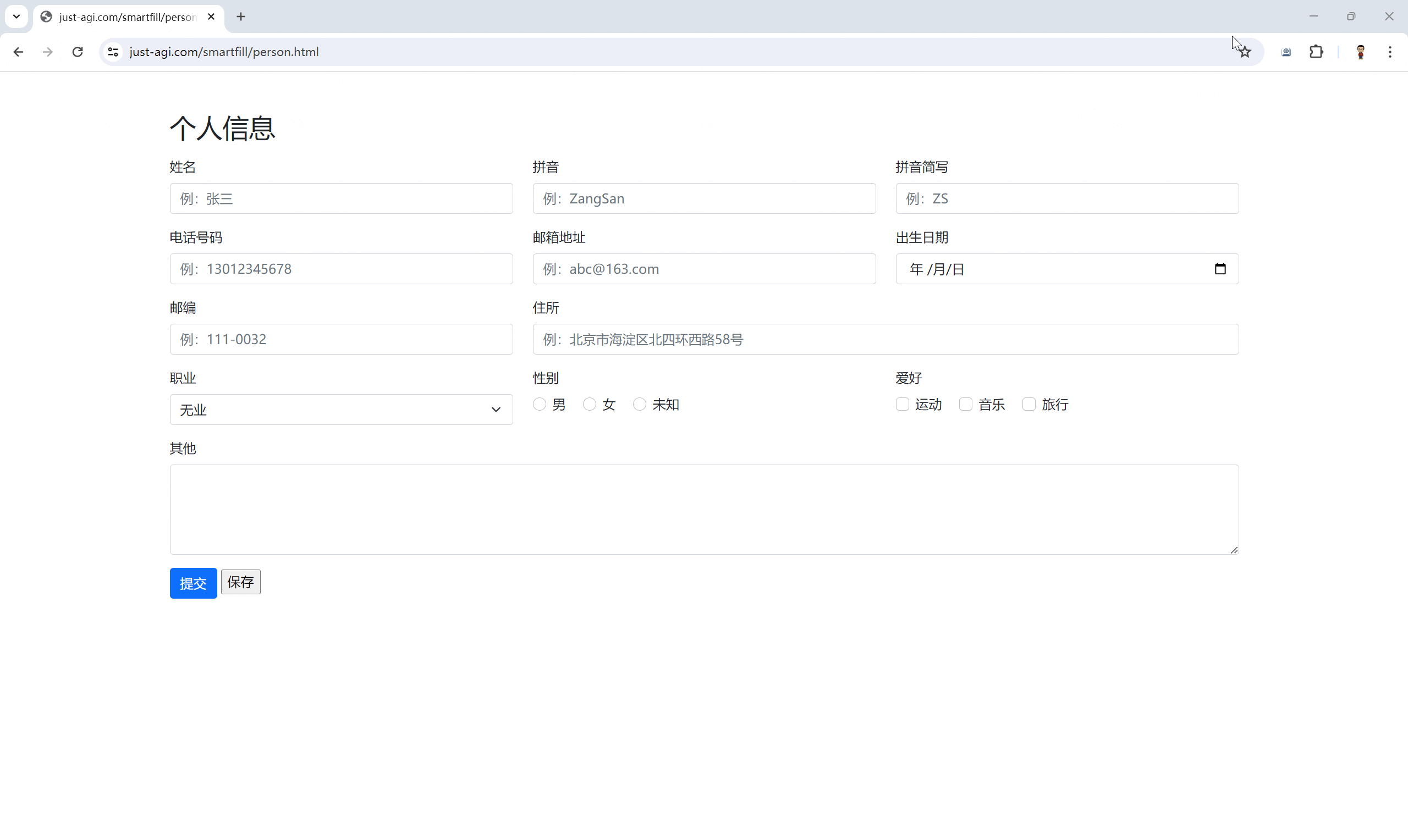This screenshot has height=840, width=1408.
Task: Check the 旅行 hobby checkbox
Action: 1028,404
